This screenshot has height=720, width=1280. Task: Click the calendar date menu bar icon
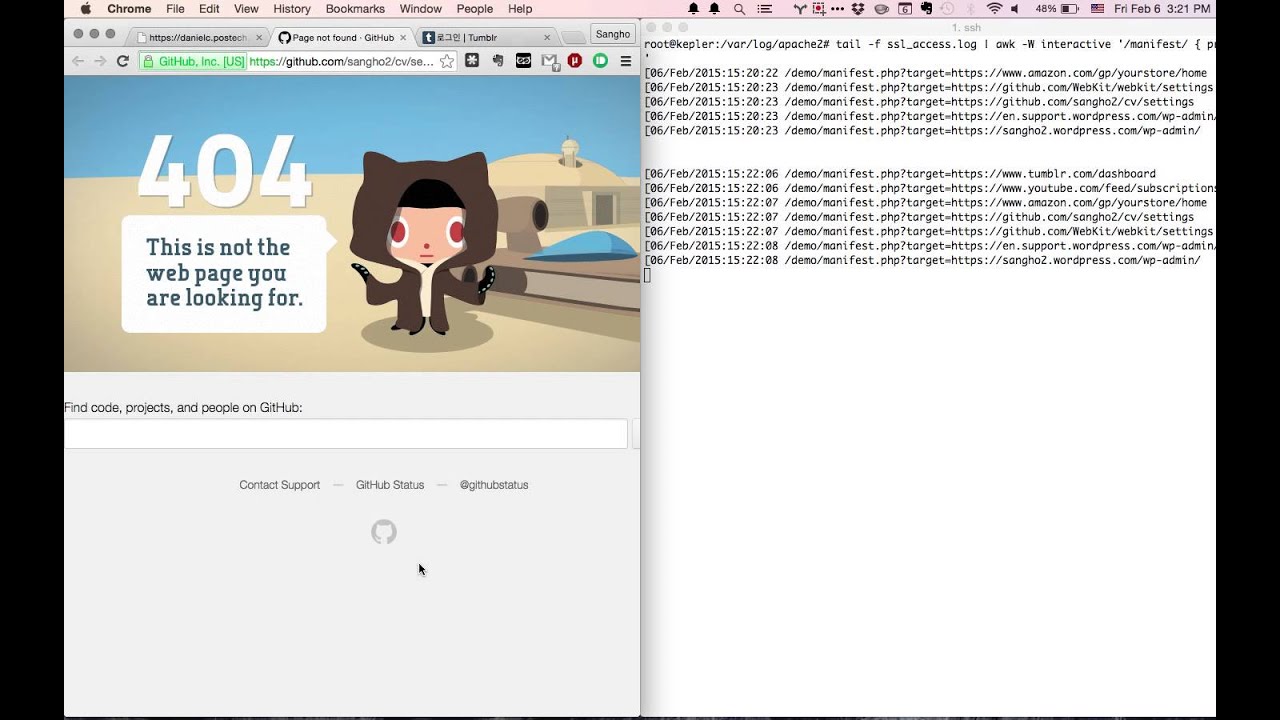coord(905,9)
